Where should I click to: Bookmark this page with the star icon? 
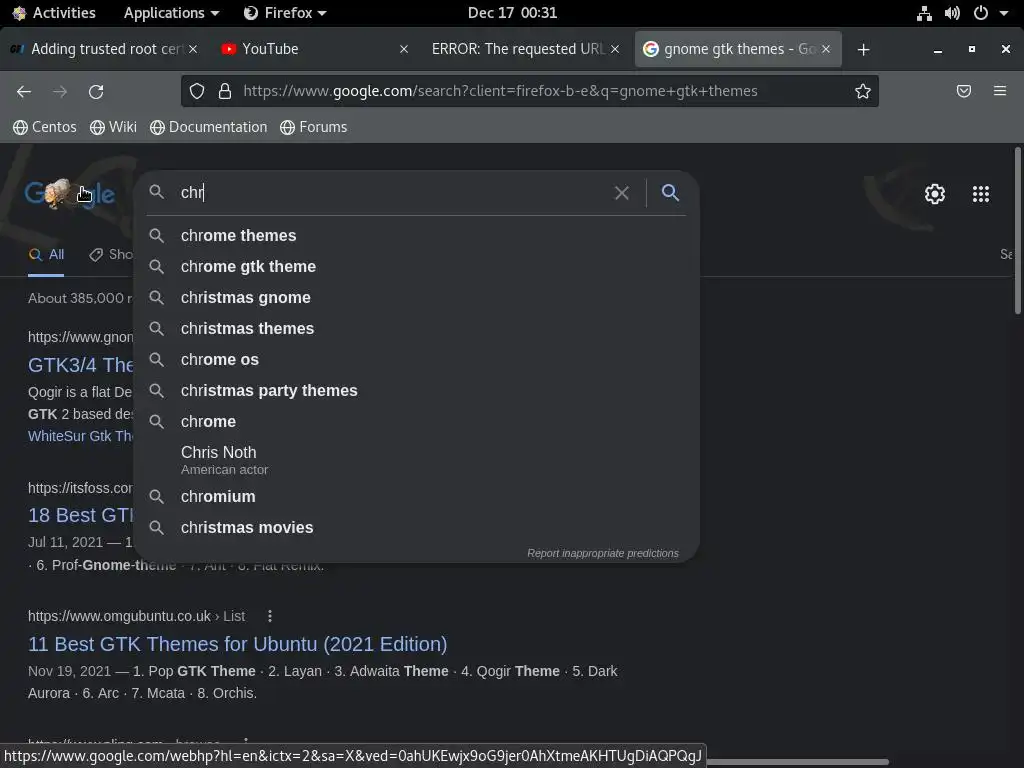coord(863,91)
